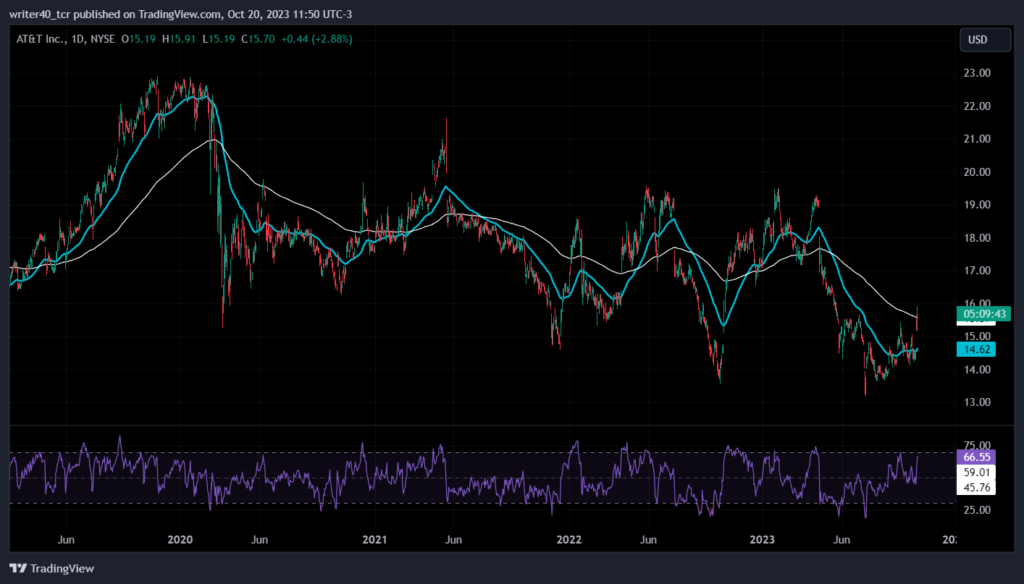Image resolution: width=1024 pixels, height=584 pixels.
Task: Click the Jun label between 2022 and 2023
Action: point(648,540)
